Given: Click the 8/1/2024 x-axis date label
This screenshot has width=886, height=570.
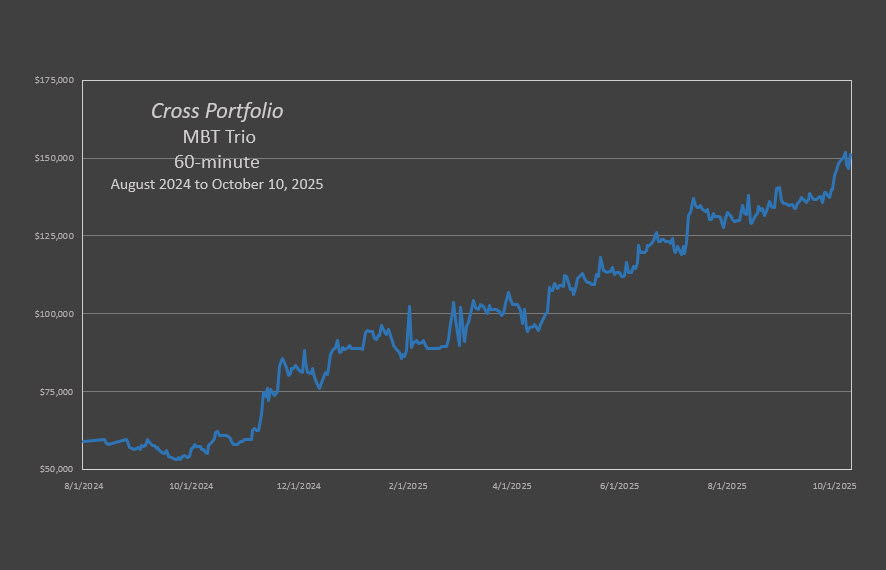Looking at the screenshot, I should (83, 486).
